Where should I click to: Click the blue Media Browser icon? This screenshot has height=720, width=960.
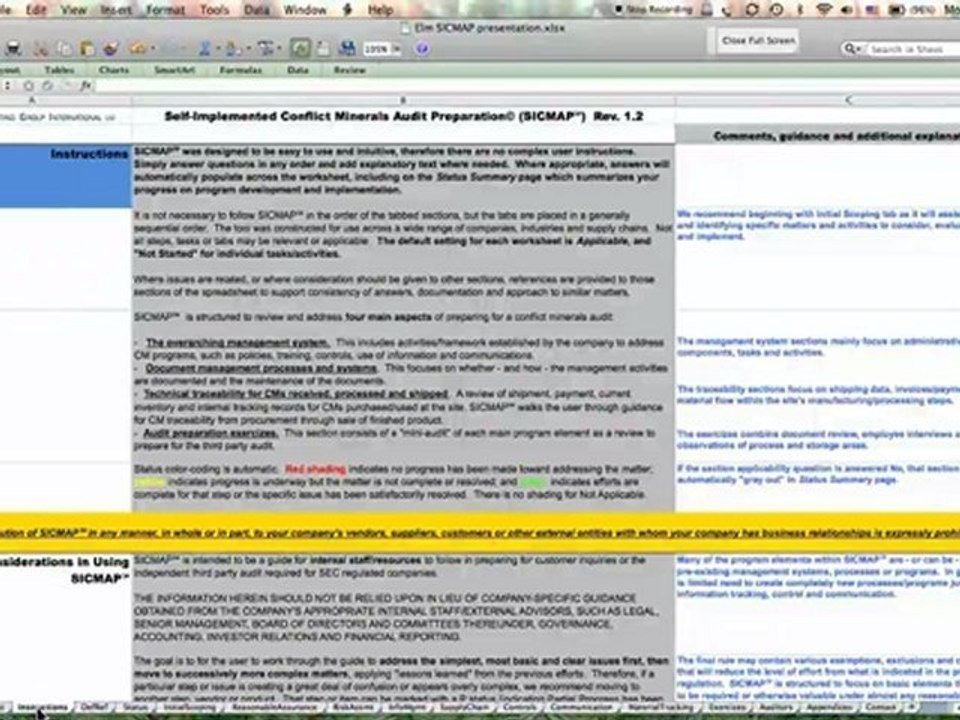tap(347, 48)
